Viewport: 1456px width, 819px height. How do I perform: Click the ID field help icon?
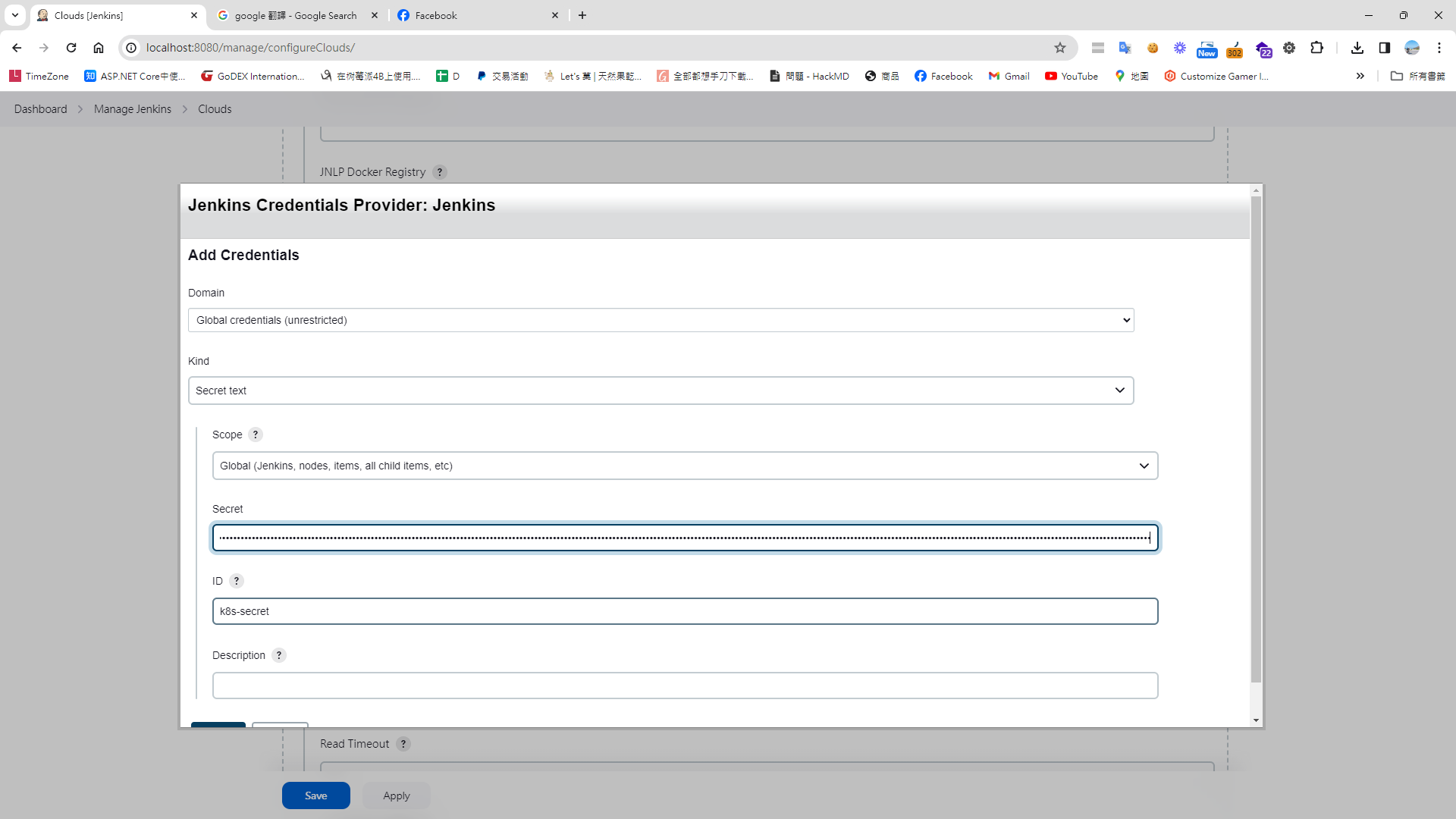[237, 581]
